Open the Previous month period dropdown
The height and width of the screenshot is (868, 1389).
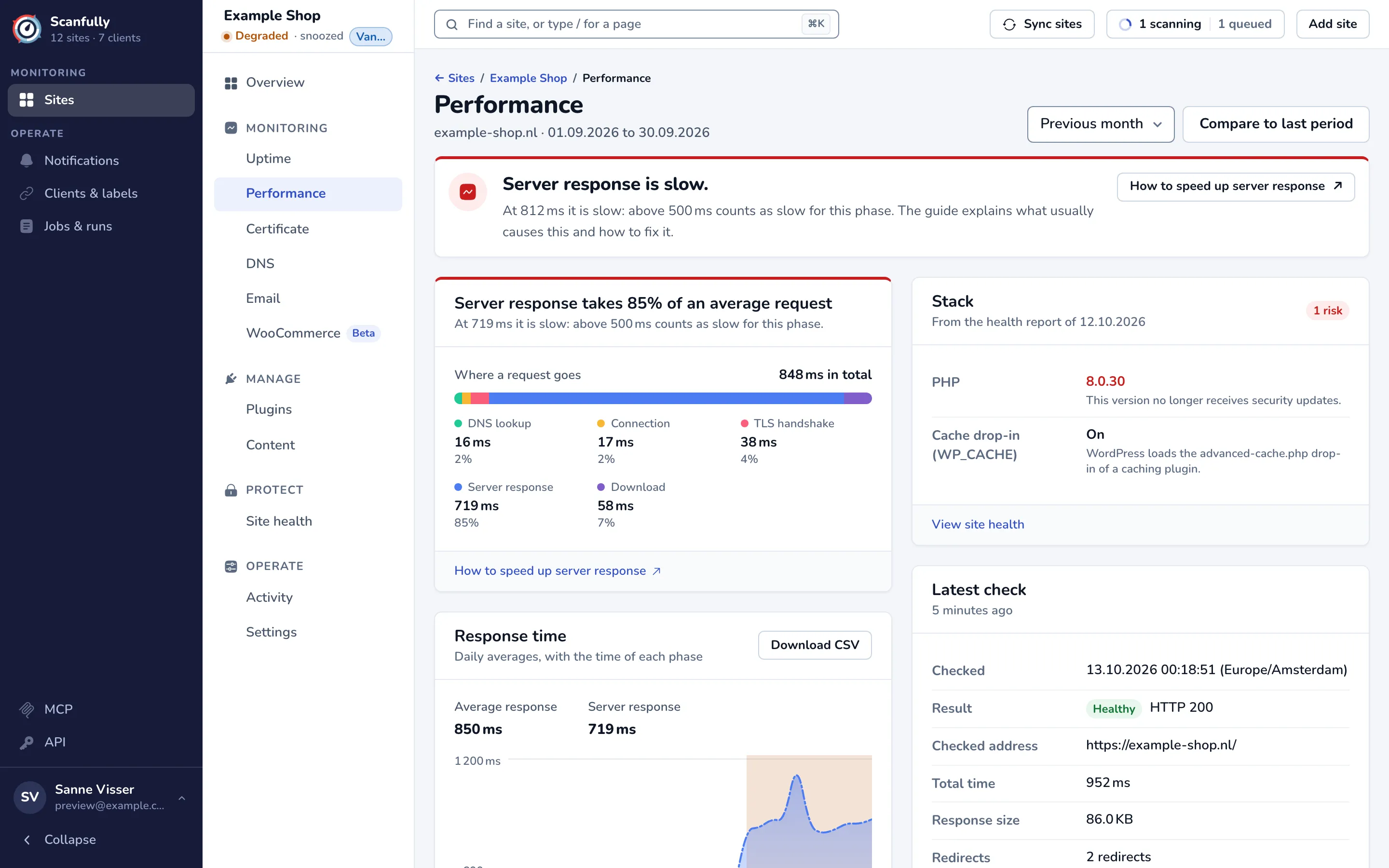coord(1100,124)
